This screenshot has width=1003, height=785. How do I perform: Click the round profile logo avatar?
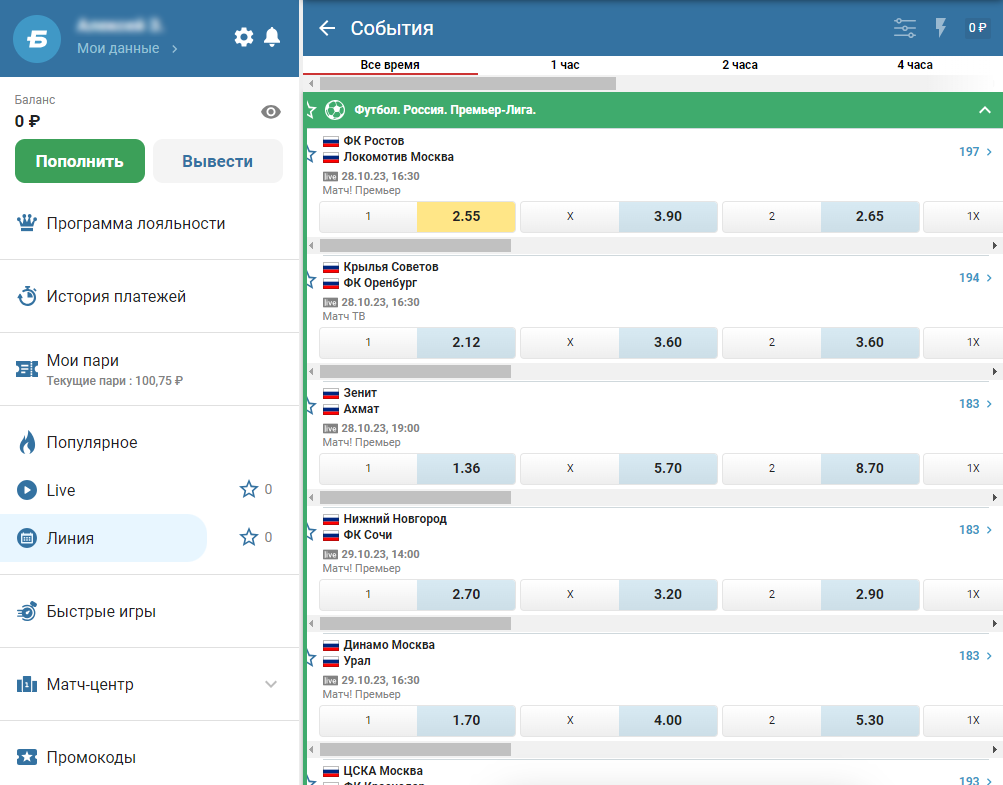click(x=37, y=39)
